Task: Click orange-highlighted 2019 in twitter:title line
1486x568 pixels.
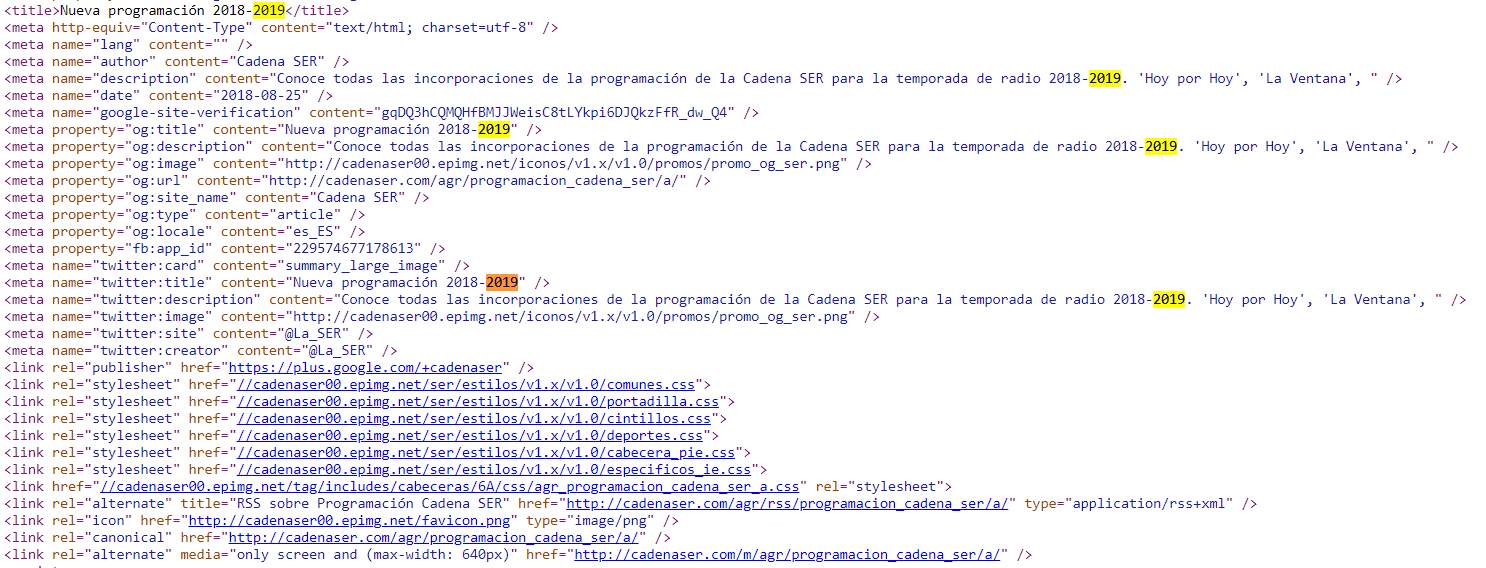Action: tap(501, 282)
